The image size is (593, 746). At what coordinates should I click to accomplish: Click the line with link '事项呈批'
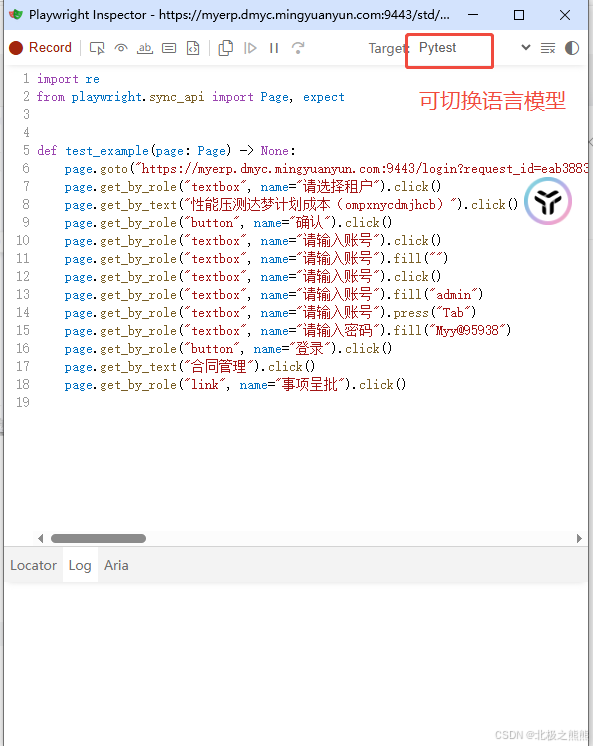[x=236, y=384]
